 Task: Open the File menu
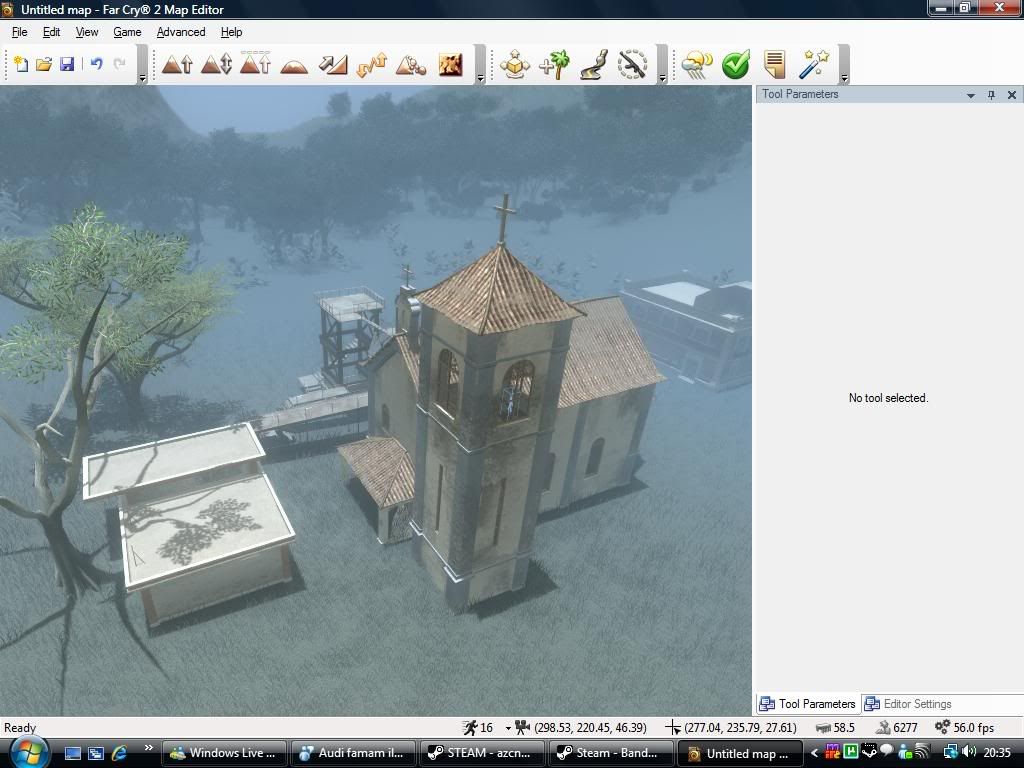click(x=20, y=32)
